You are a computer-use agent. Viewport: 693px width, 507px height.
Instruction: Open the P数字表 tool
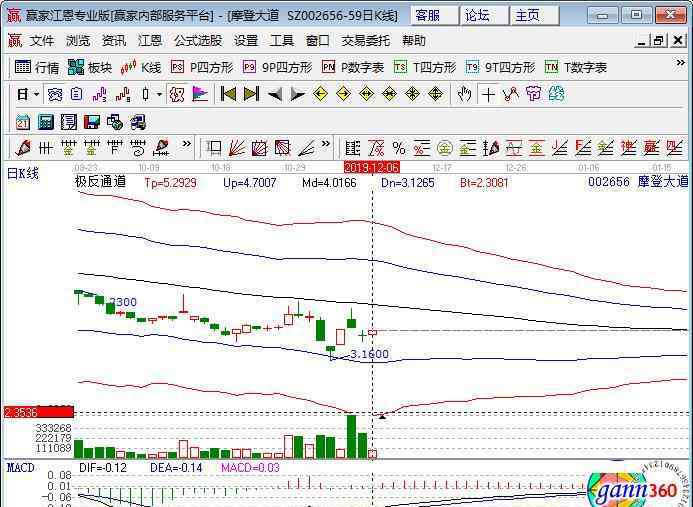click(353, 67)
